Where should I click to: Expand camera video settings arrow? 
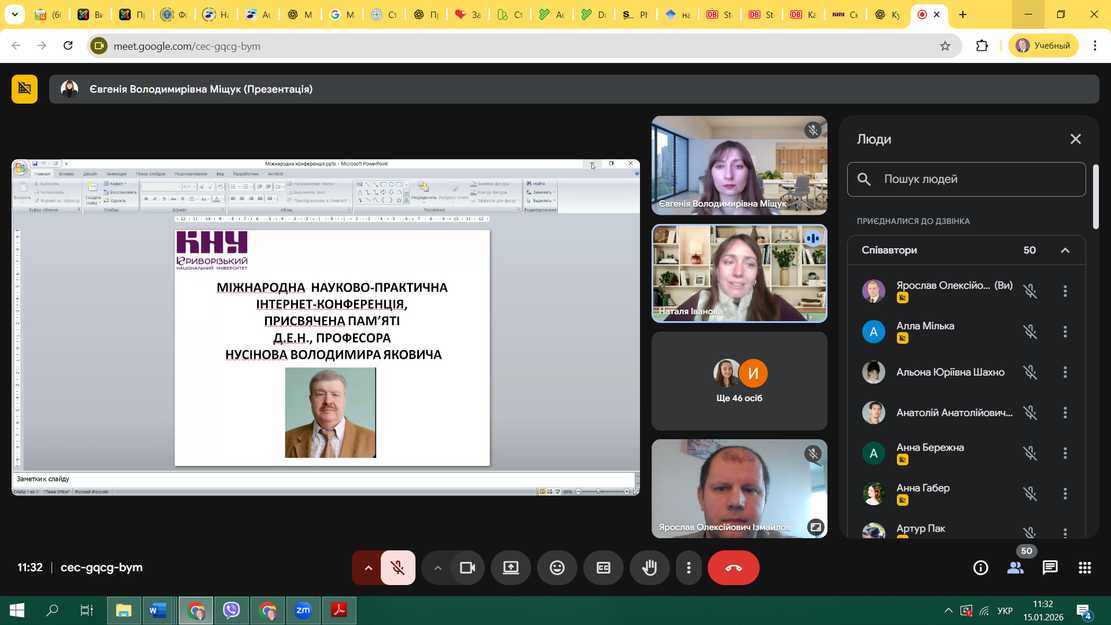[x=437, y=568]
